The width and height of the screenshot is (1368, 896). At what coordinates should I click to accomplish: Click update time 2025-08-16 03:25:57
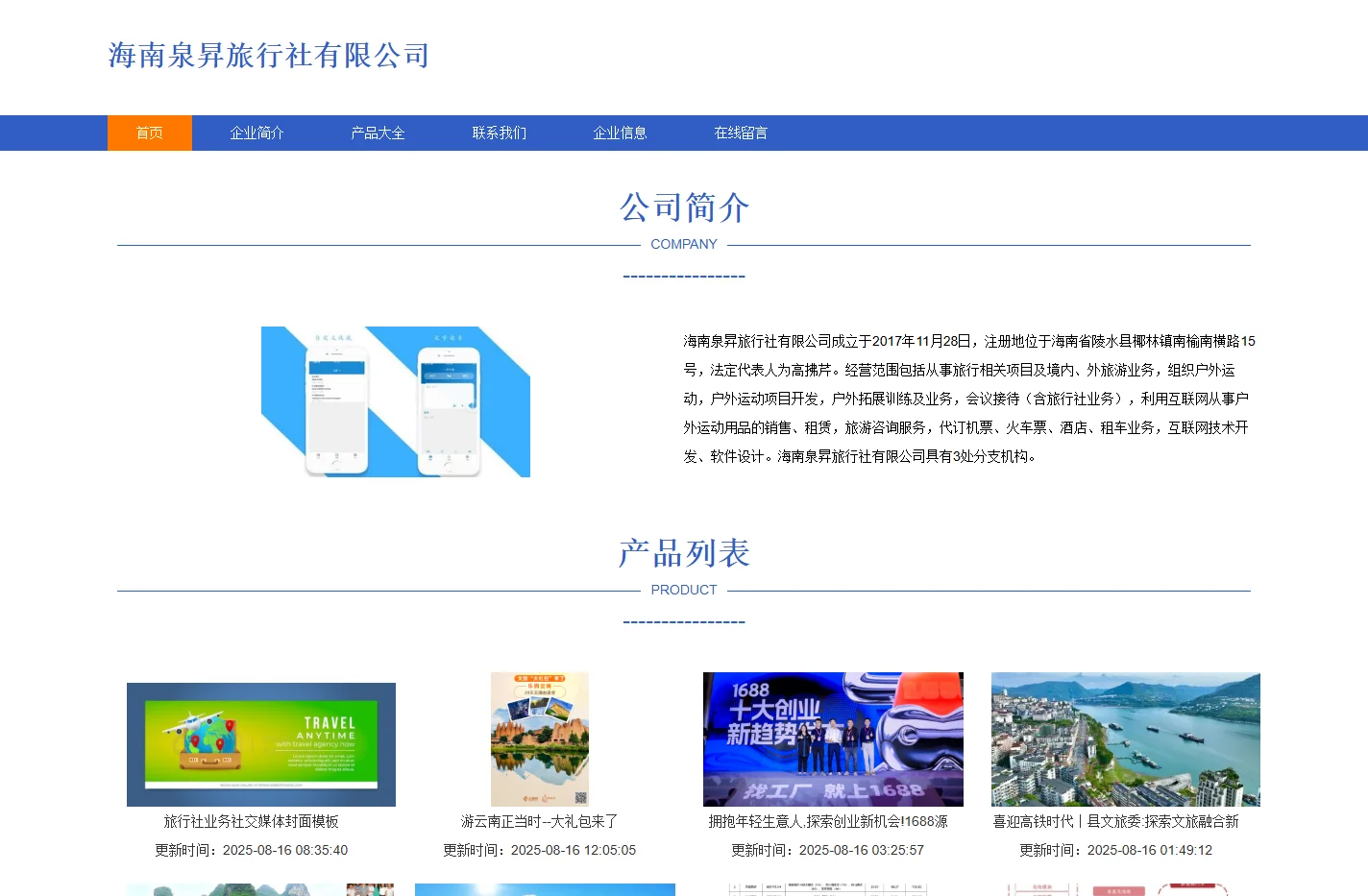click(x=828, y=850)
